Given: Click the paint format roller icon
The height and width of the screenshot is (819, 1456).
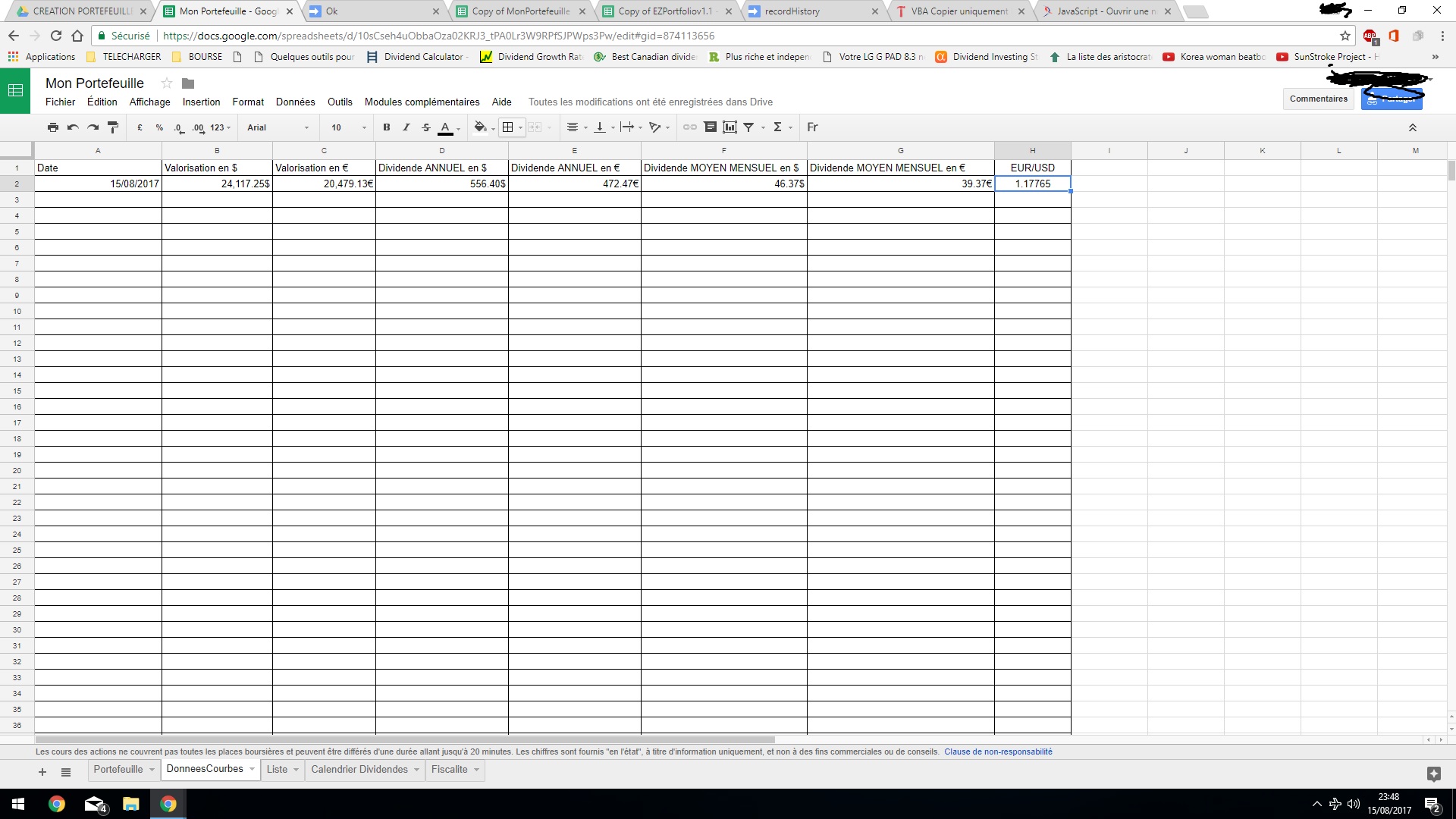Looking at the screenshot, I should click(113, 127).
